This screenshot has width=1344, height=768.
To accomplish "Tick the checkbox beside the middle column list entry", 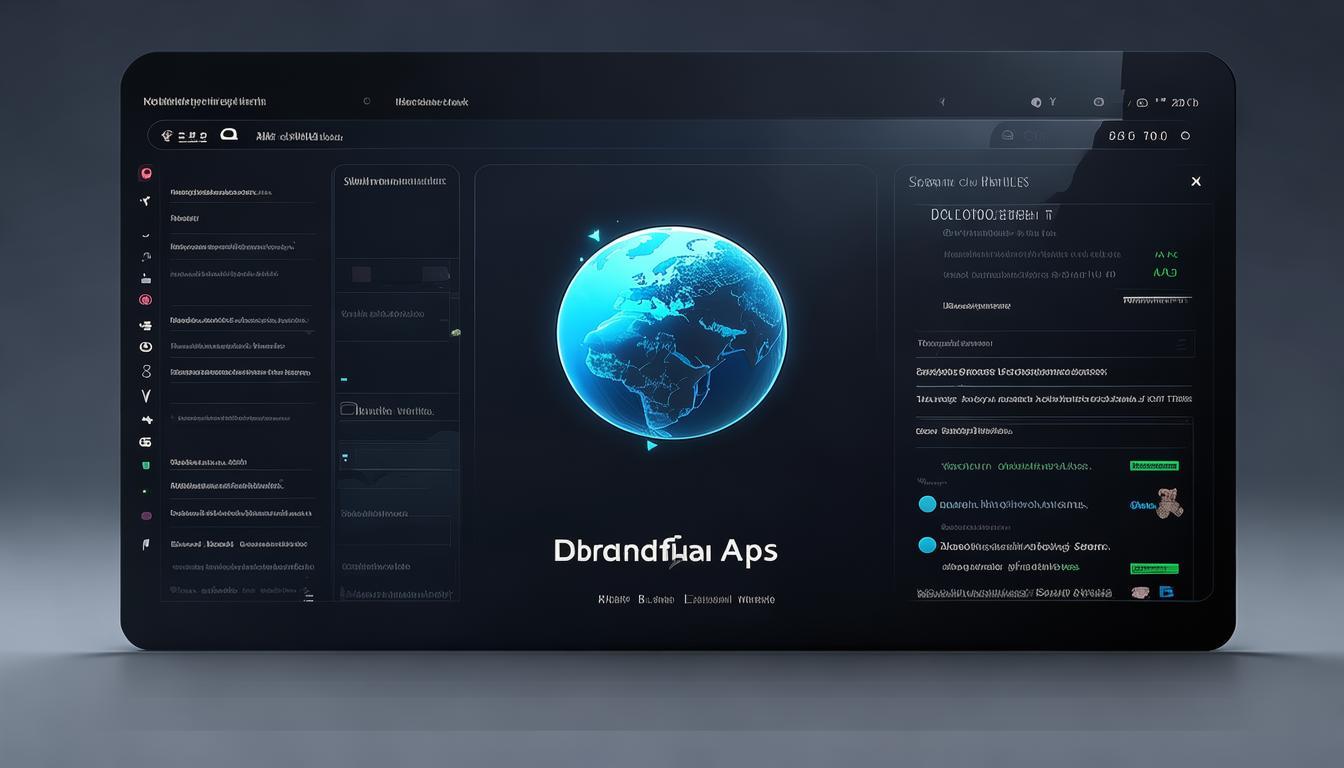I will point(347,408).
